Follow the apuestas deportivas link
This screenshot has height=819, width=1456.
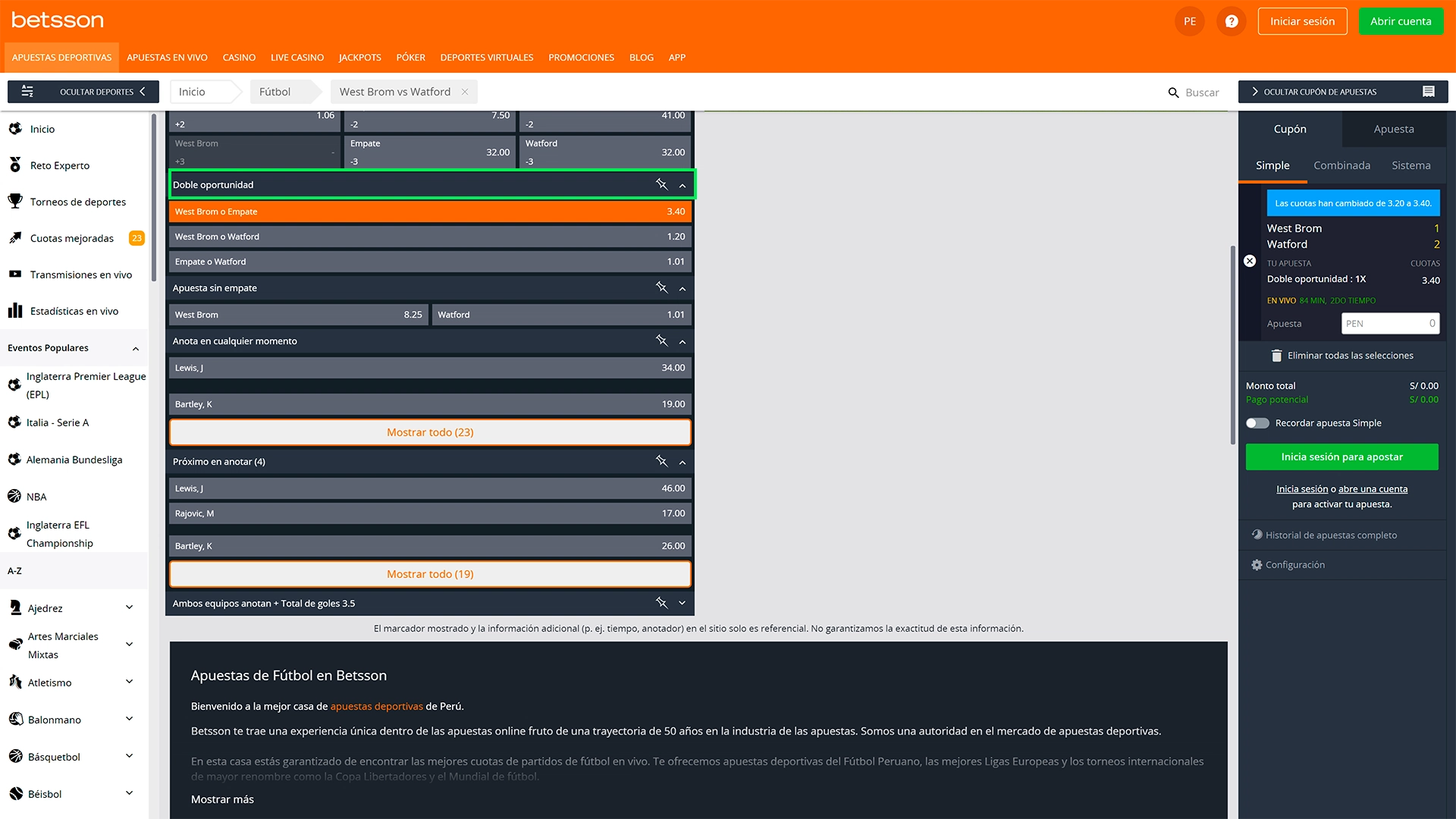pos(376,706)
